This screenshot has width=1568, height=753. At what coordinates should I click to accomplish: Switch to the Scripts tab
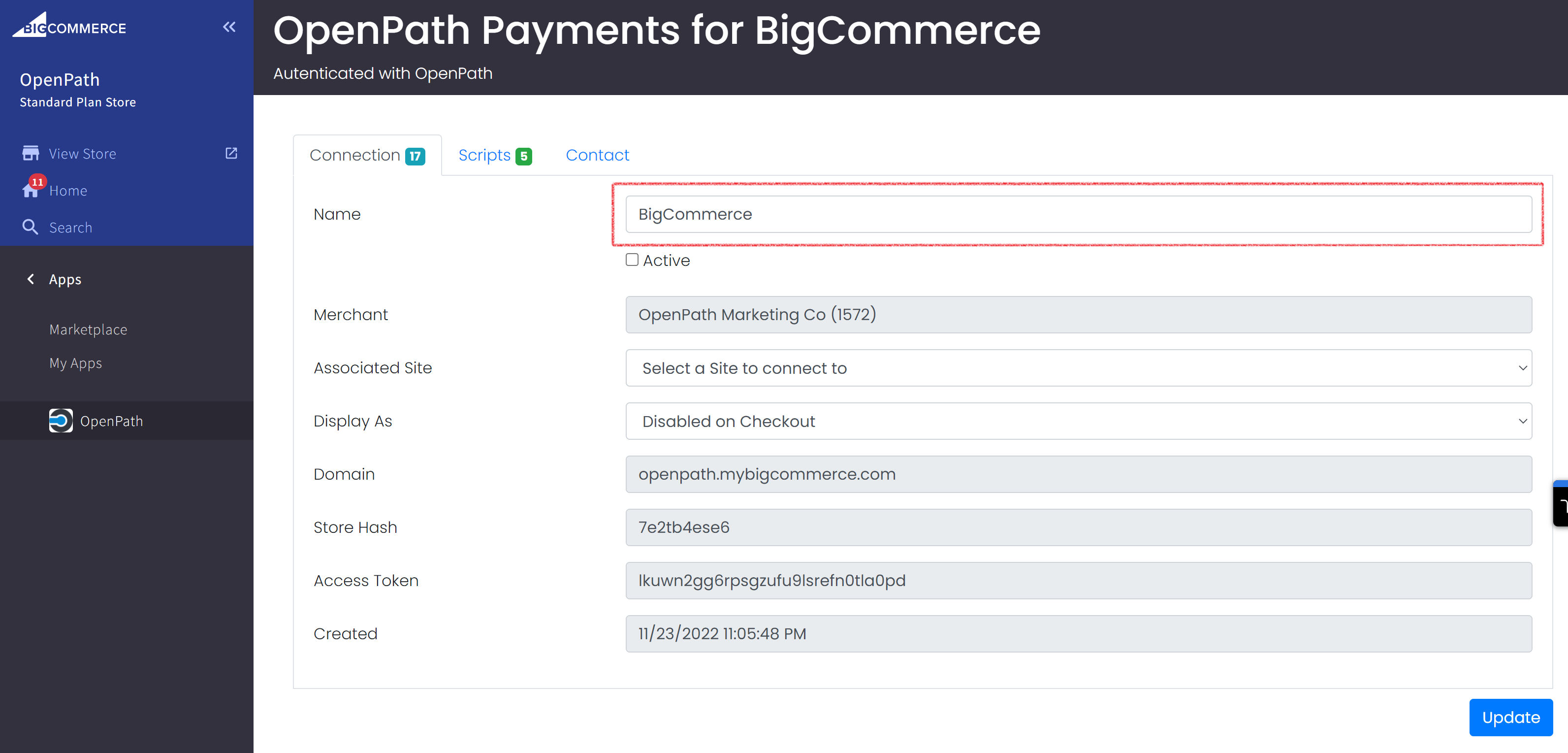coord(495,155)
